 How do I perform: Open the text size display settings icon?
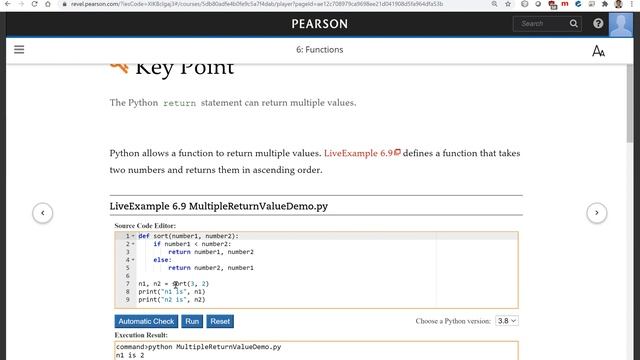click(x=598, y=51)
